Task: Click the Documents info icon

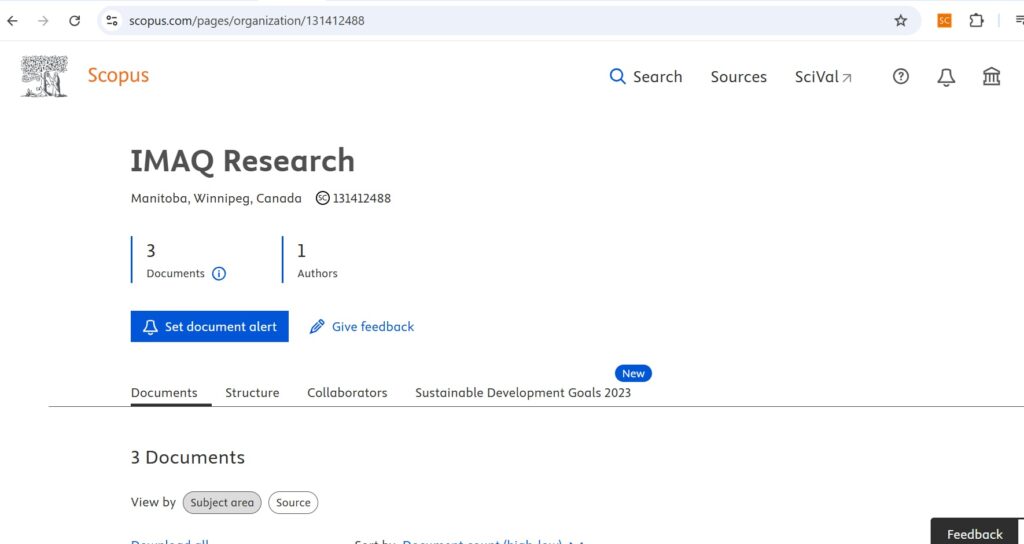Action: [219, 274]
